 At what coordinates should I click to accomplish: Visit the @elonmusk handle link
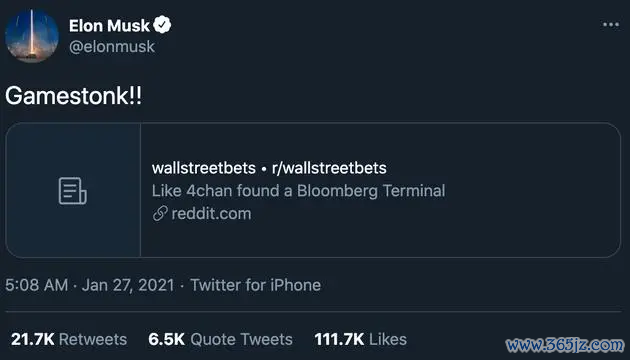[112, 47]
